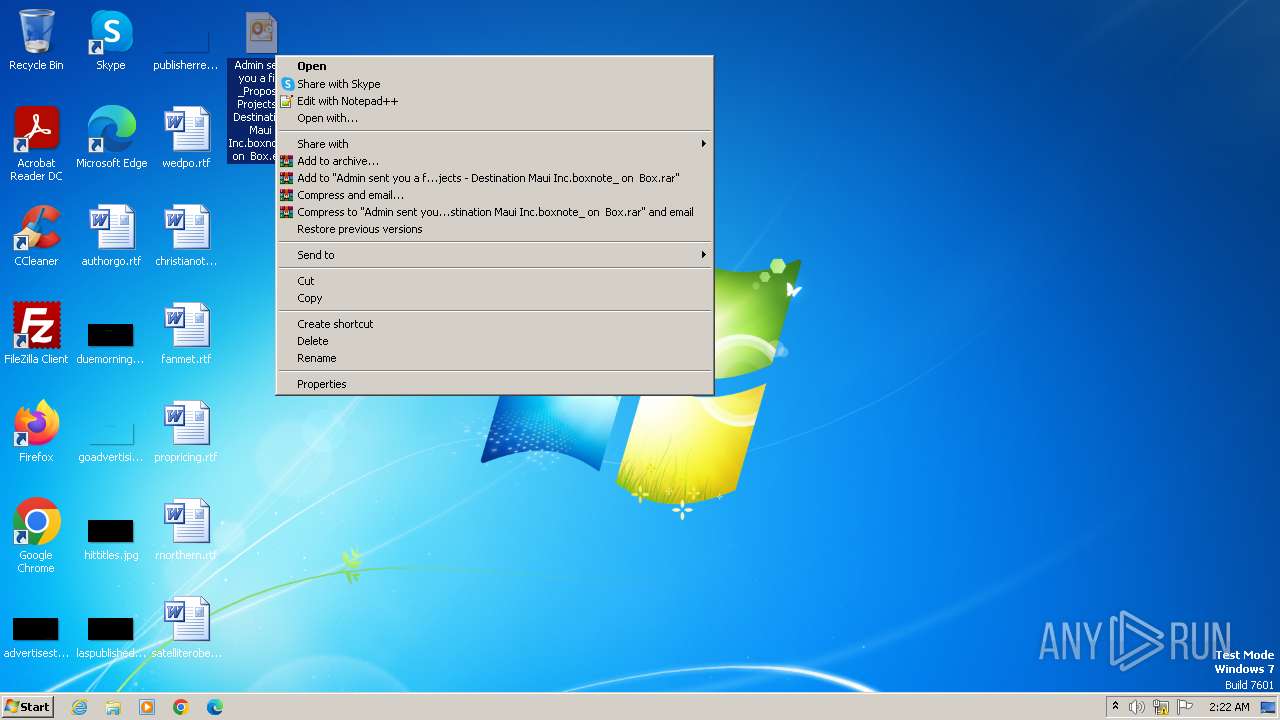Image resolution: width=1280 pixels, height=720 pixels.
Task: Expand Share with submenu
Action: click(x=495, y=144)
